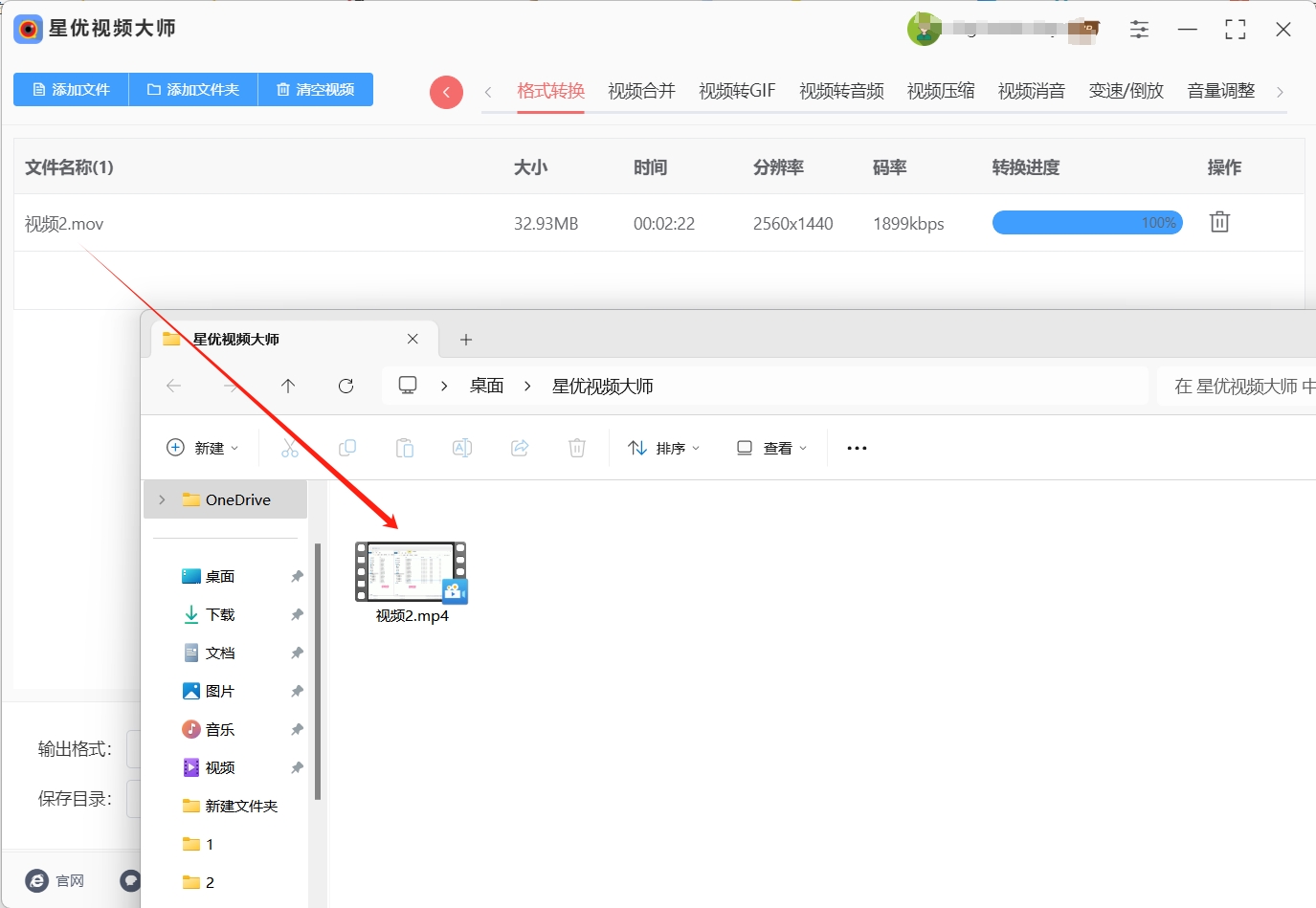Screen dimensions: 1316x908
Task: Click the Rename icon in Explorer toolbar
Action: coord(462,448)
